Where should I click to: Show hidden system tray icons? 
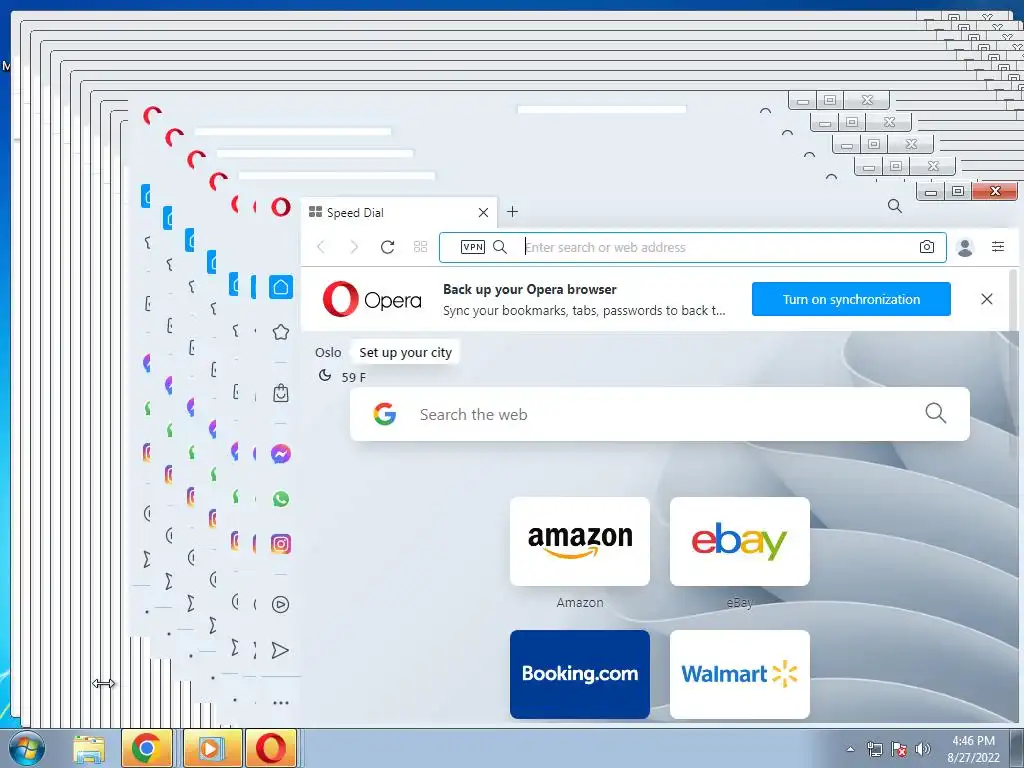(850, 749)
